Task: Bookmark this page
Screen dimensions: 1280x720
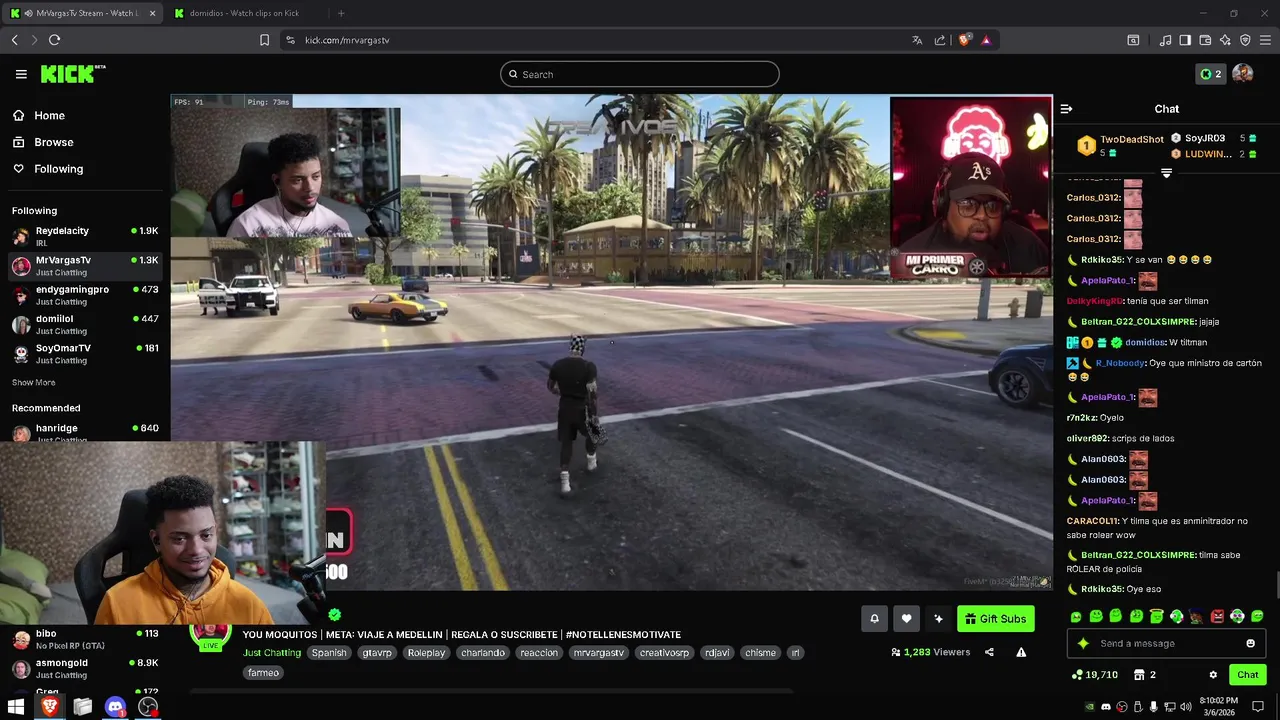Action: (264, 40)
